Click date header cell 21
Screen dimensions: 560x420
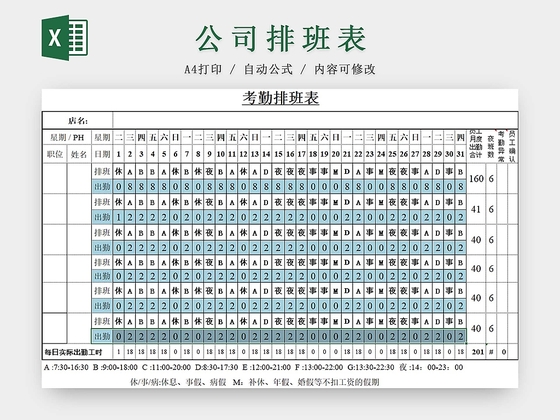coord(347,154)
